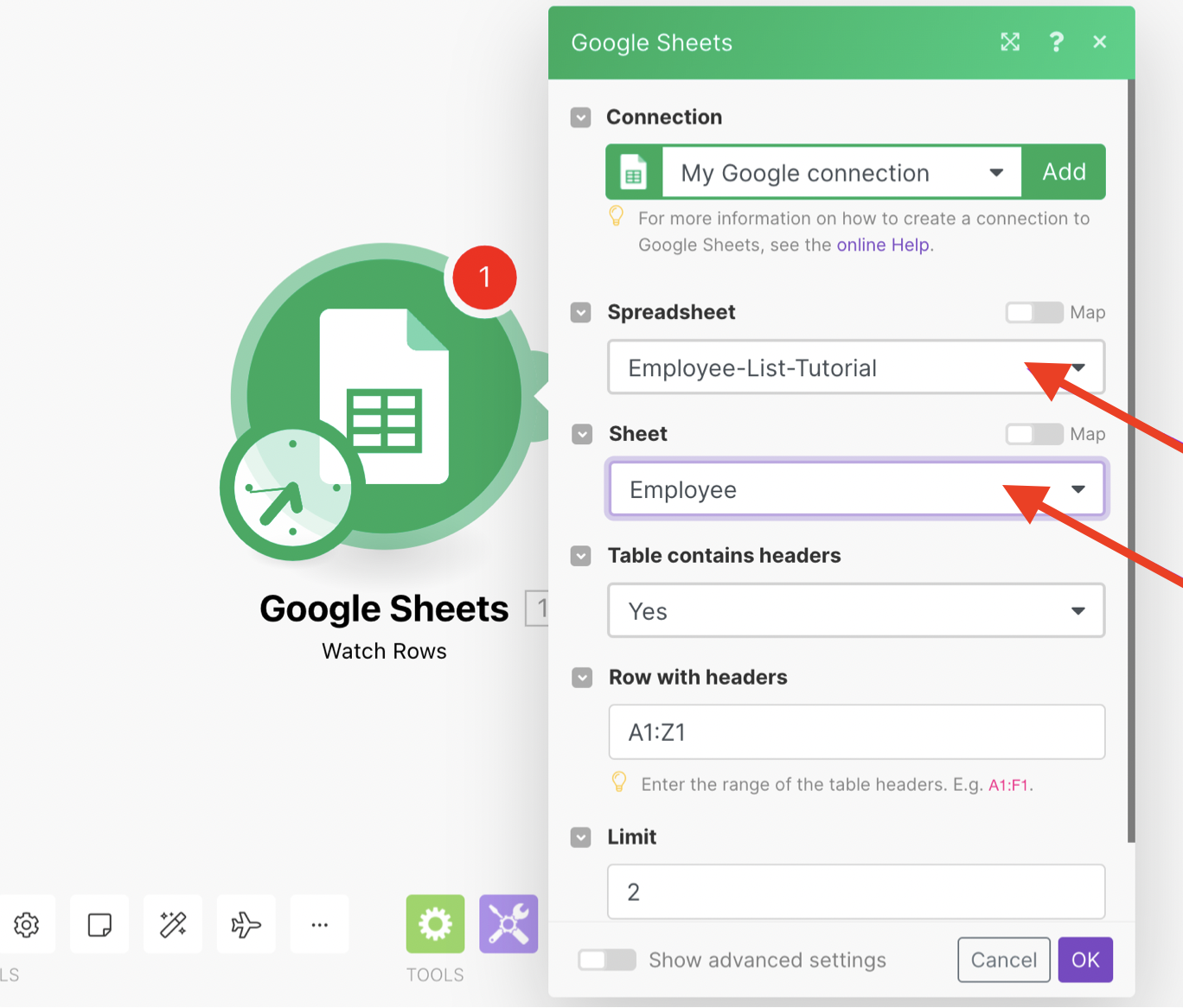This screenshot has width=1183, height=1008.
Task: Click the Watch Rows label
Action: coord(384,651)
